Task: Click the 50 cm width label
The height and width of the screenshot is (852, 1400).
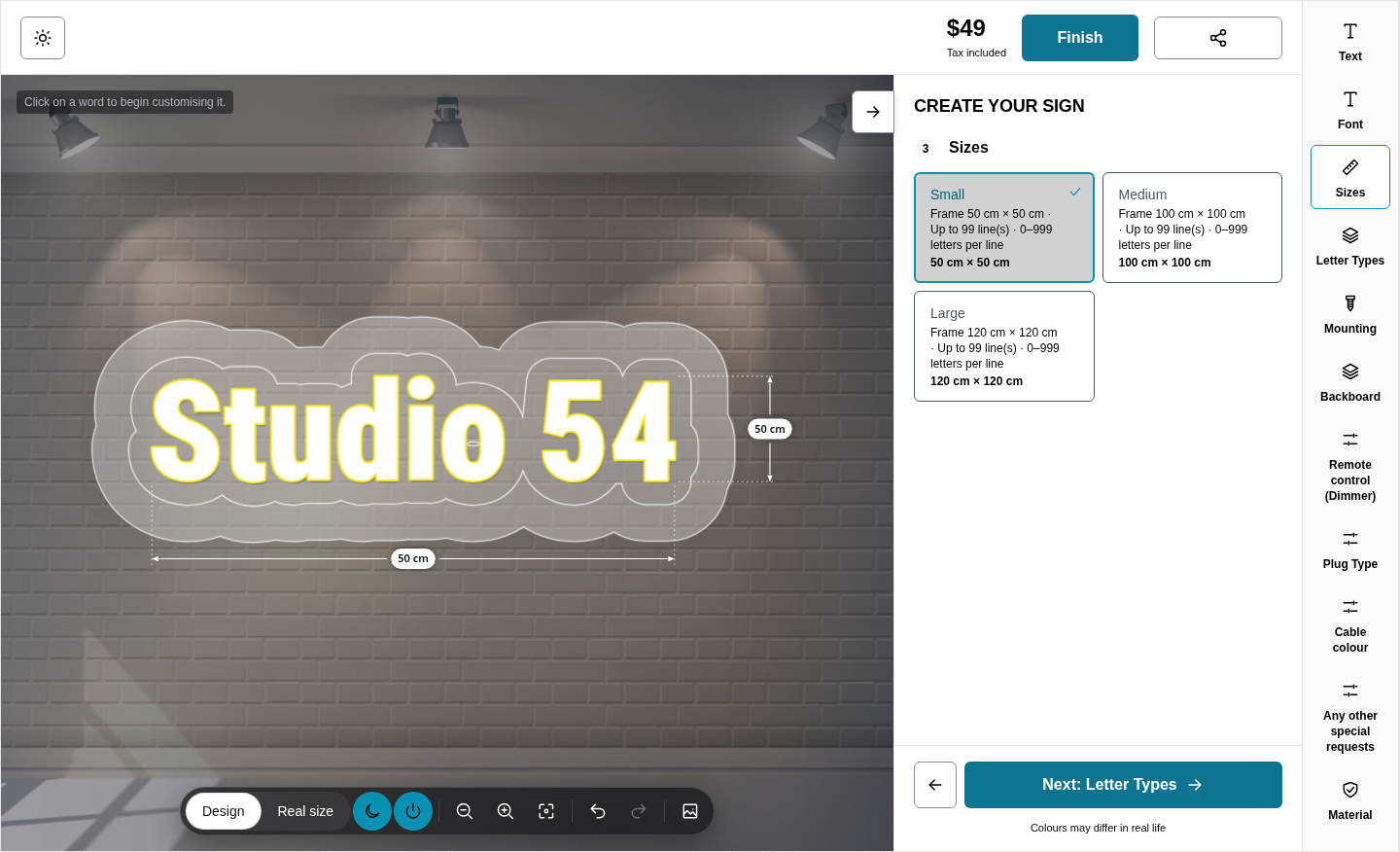Action: coord(413,558)
